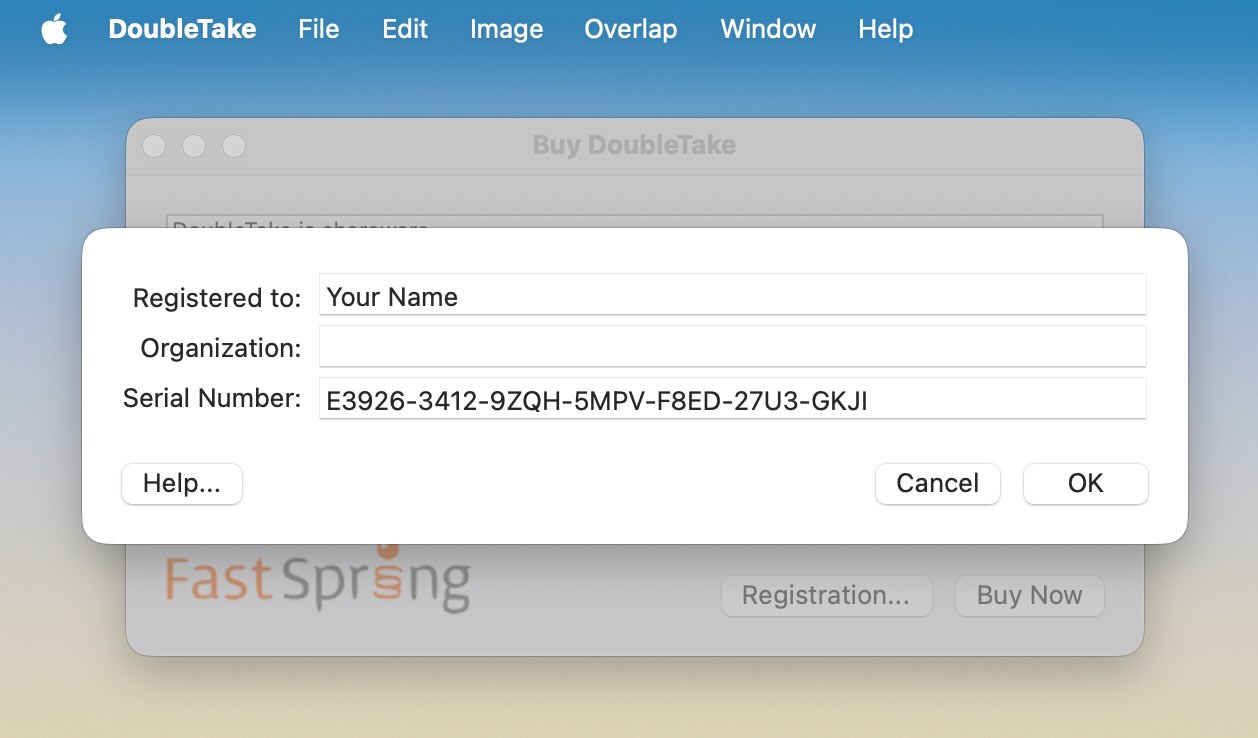Open the Overlap menu

pos(631,30)
